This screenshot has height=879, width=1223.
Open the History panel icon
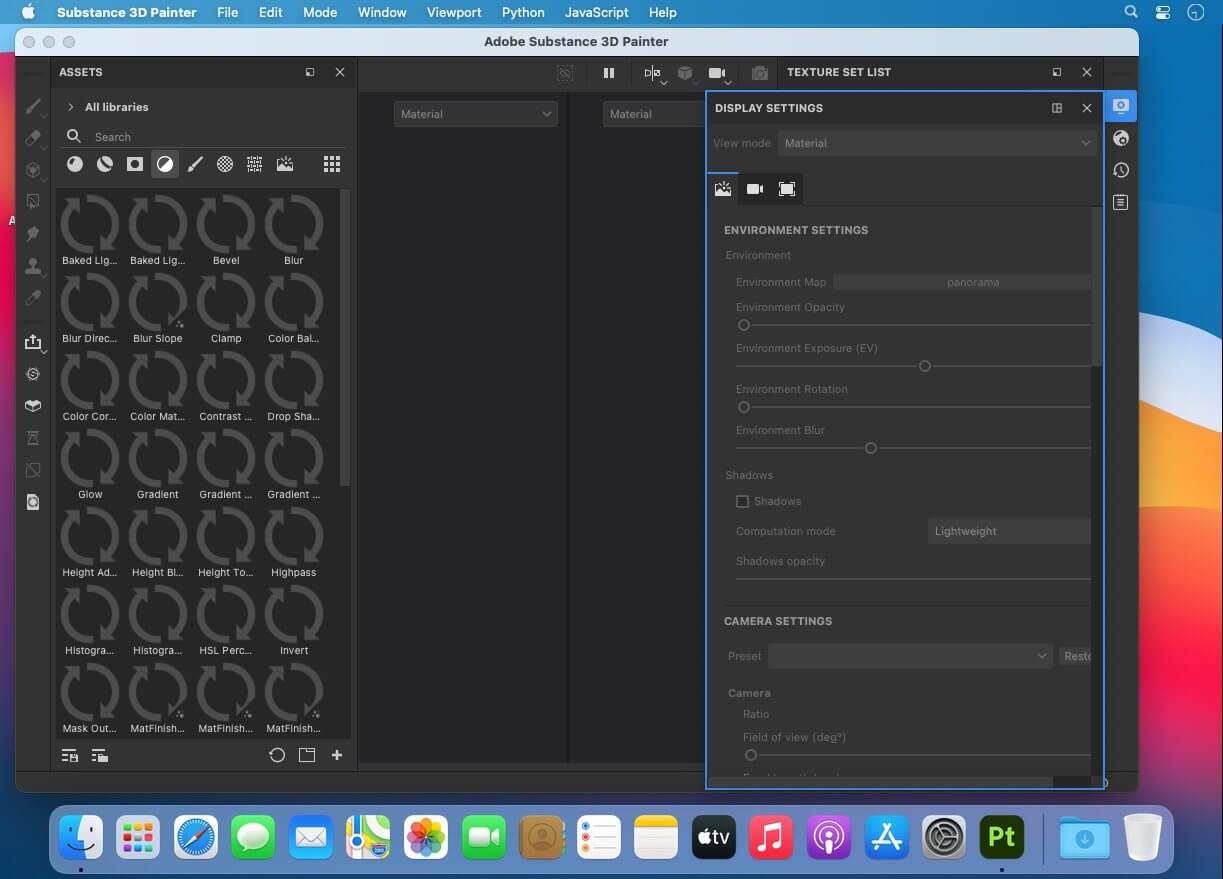pos(1120,170)
